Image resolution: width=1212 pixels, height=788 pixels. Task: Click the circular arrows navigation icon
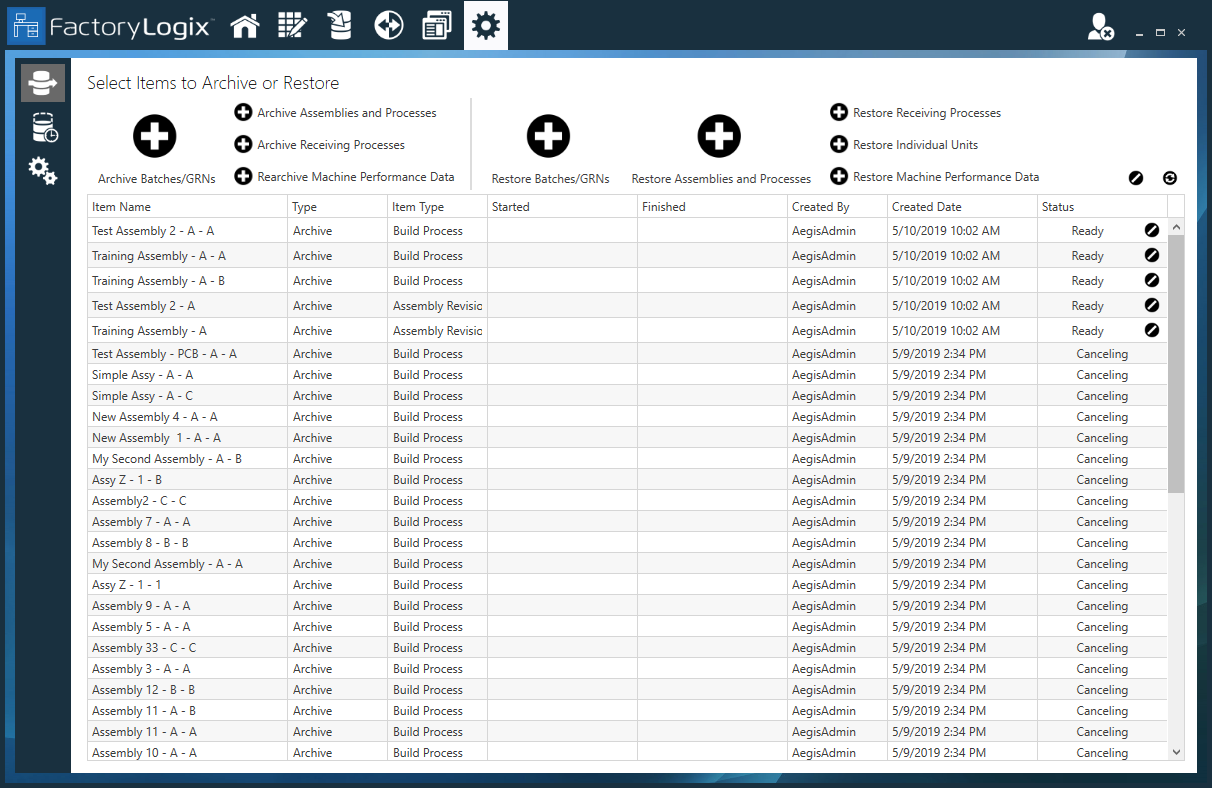pyautogui.click(x=388, y=25)
